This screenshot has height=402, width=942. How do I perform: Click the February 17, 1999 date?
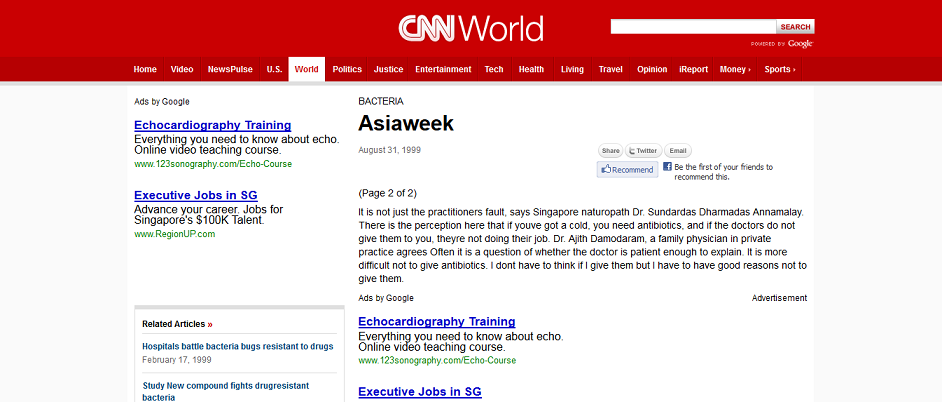[x=177, y=361]
